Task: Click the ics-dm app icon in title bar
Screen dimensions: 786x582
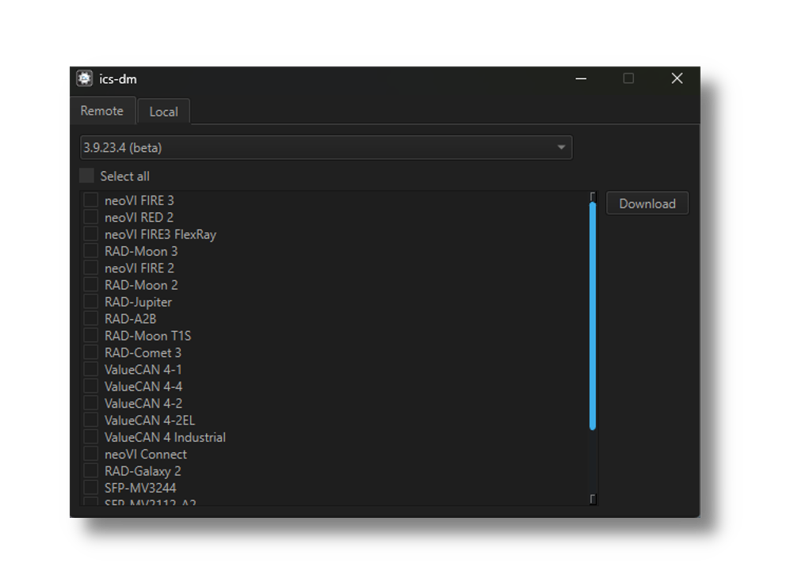Action: 84,79
